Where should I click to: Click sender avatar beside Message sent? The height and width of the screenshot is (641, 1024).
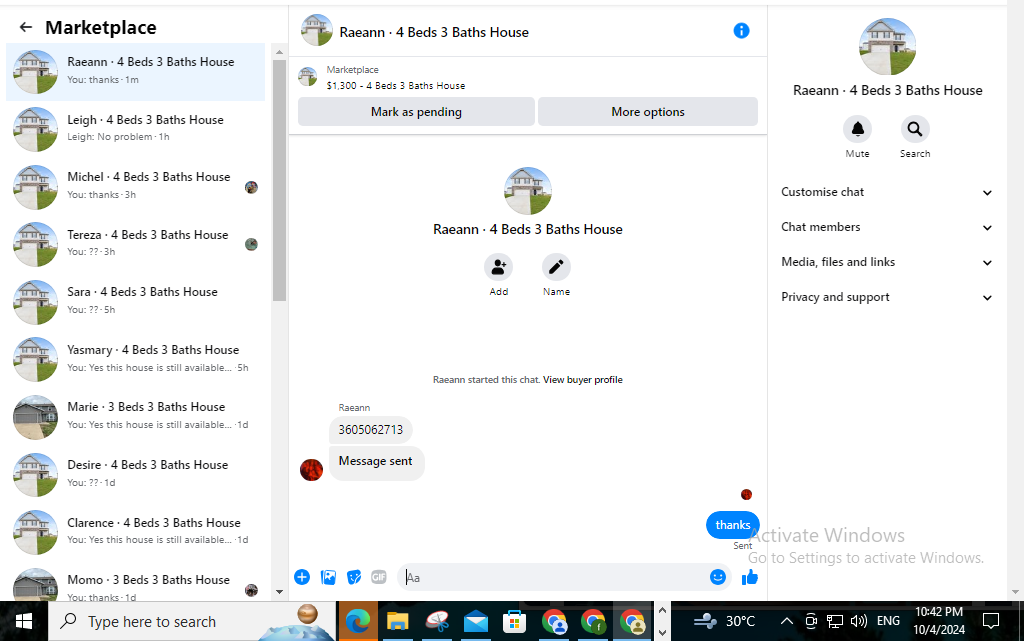pyautogui.click(x=312, y=469)
